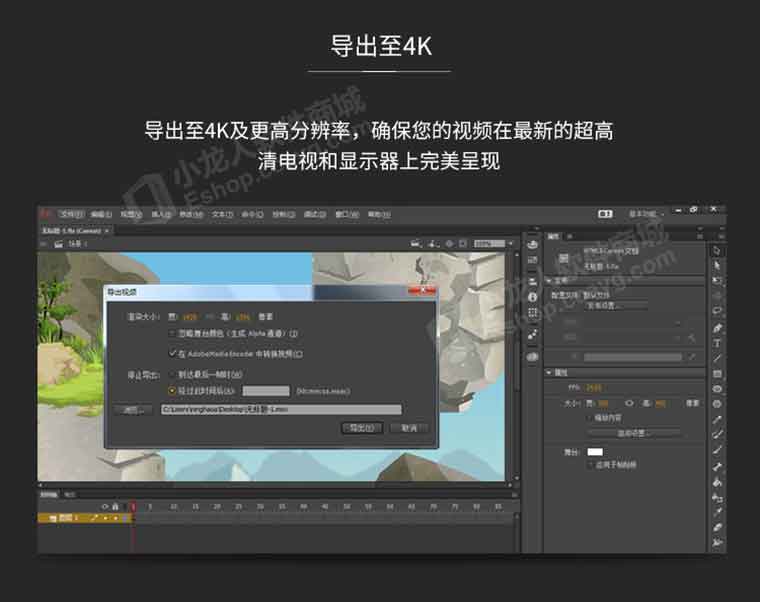Select the Oval tool
Viewport: 760px width, 602px height.
(x=718, y=388)
